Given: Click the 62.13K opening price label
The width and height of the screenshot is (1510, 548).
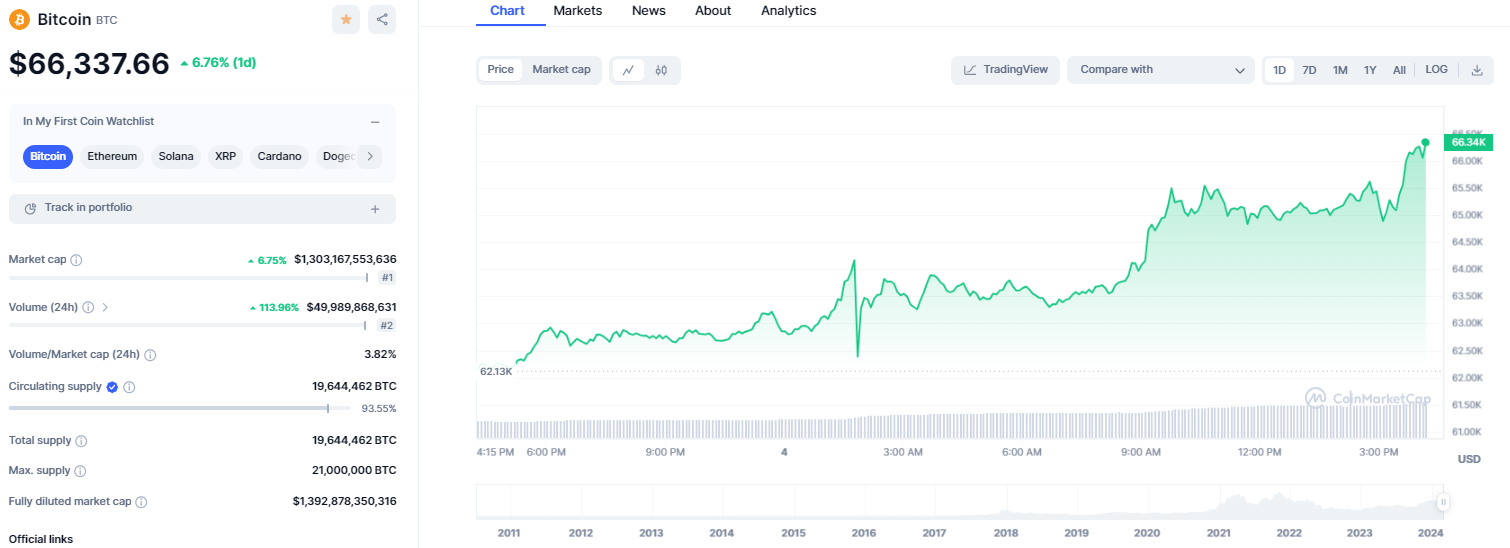Looking at the screenshot, I should click(x=496, y=371).
